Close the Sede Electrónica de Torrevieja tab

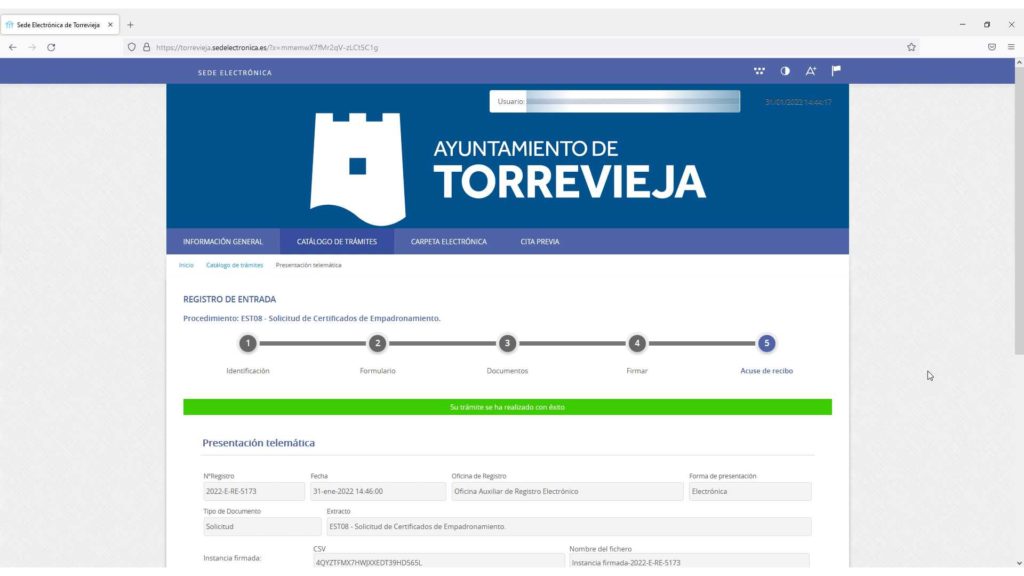click(110, 25)
